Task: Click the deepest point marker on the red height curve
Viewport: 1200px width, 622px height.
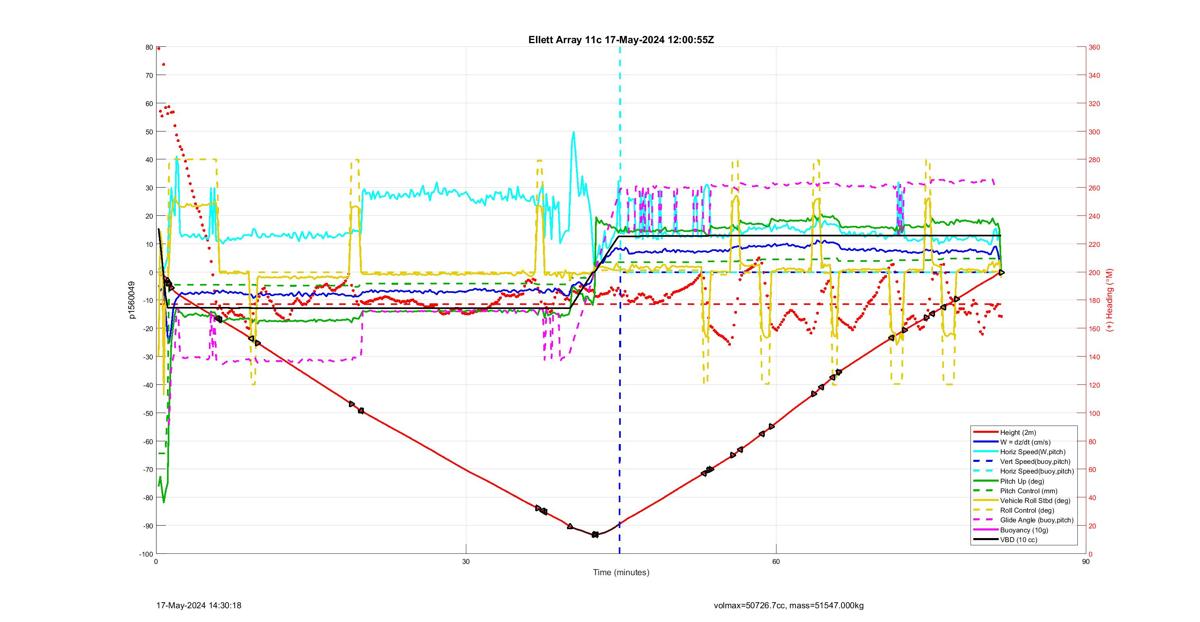Action: [595, 535]
